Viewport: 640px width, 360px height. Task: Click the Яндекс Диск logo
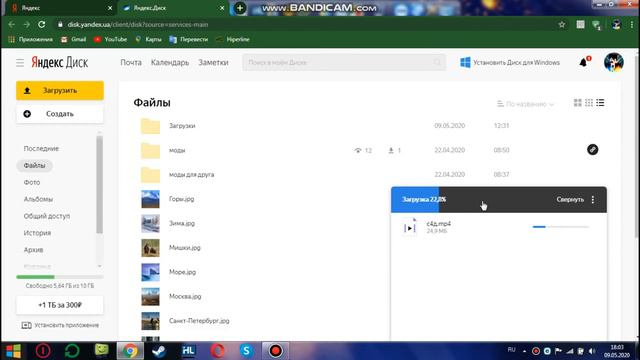pyautogui.click(x=60, y=62)
